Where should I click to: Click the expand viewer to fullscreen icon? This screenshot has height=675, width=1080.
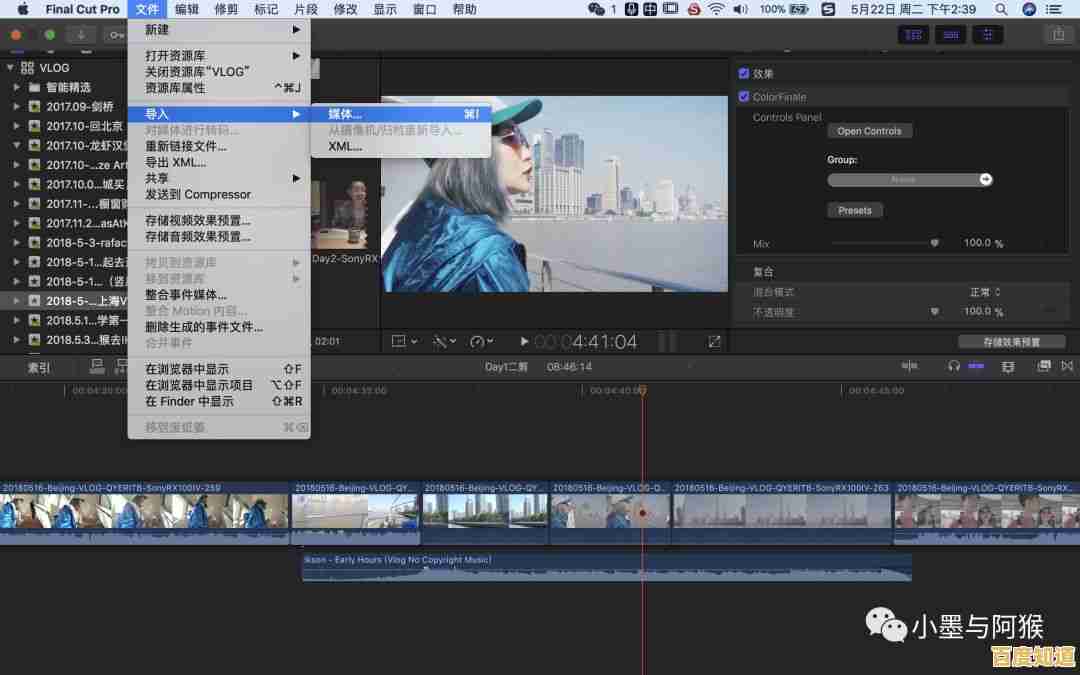[x=714, y=341]
